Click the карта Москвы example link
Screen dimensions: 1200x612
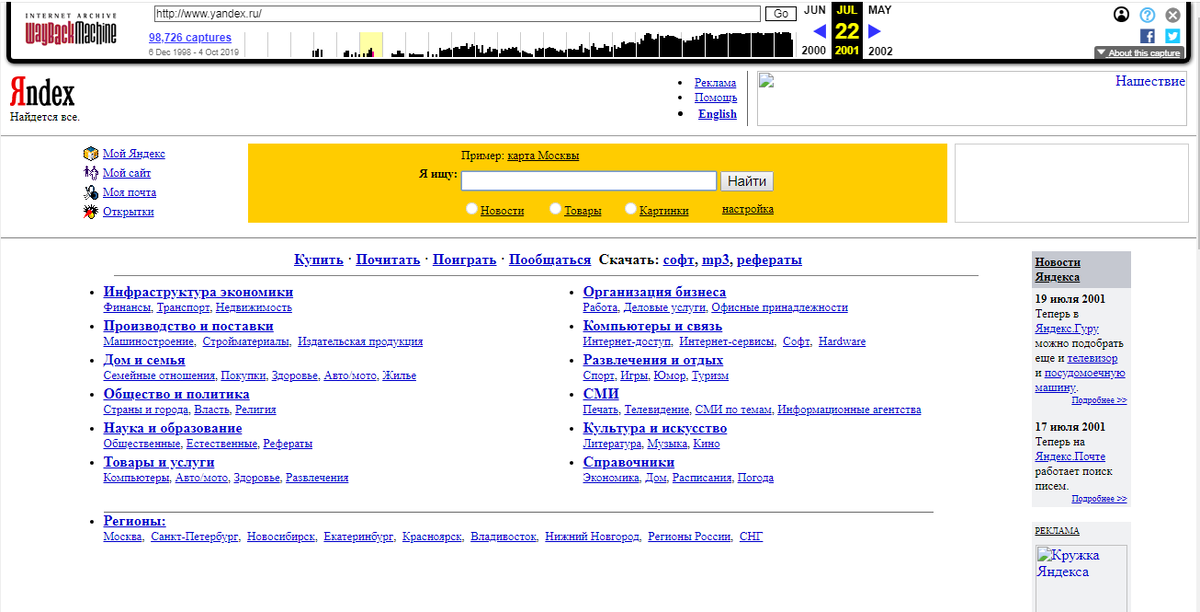pyautogui.click(x=543, y=156)
